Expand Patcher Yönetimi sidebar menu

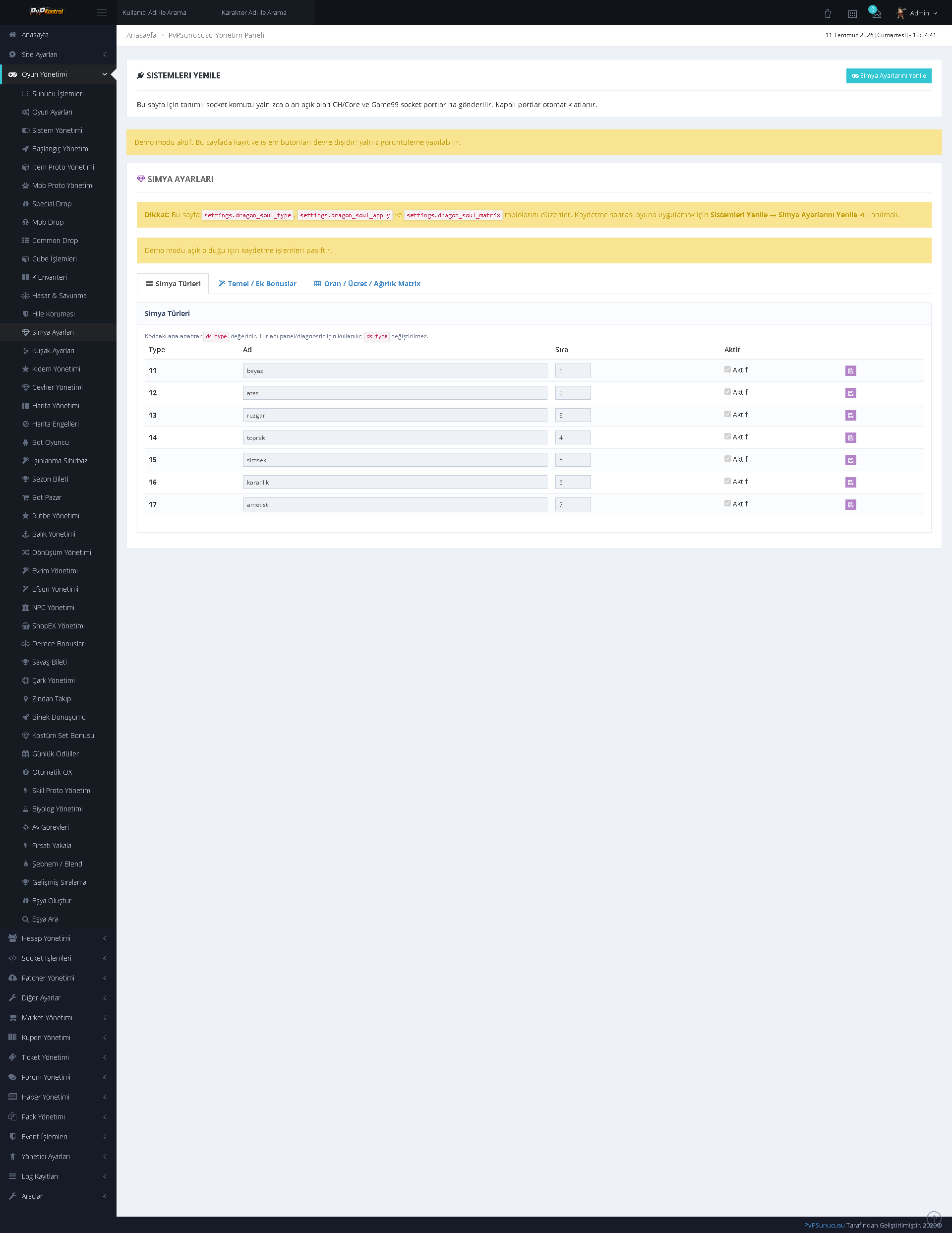click(58, 978)
